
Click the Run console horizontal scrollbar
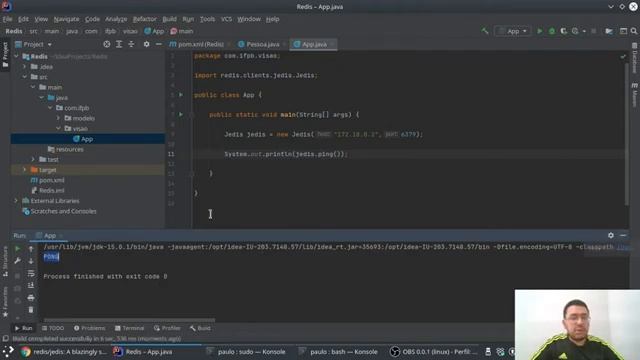[x=129, y=320]
